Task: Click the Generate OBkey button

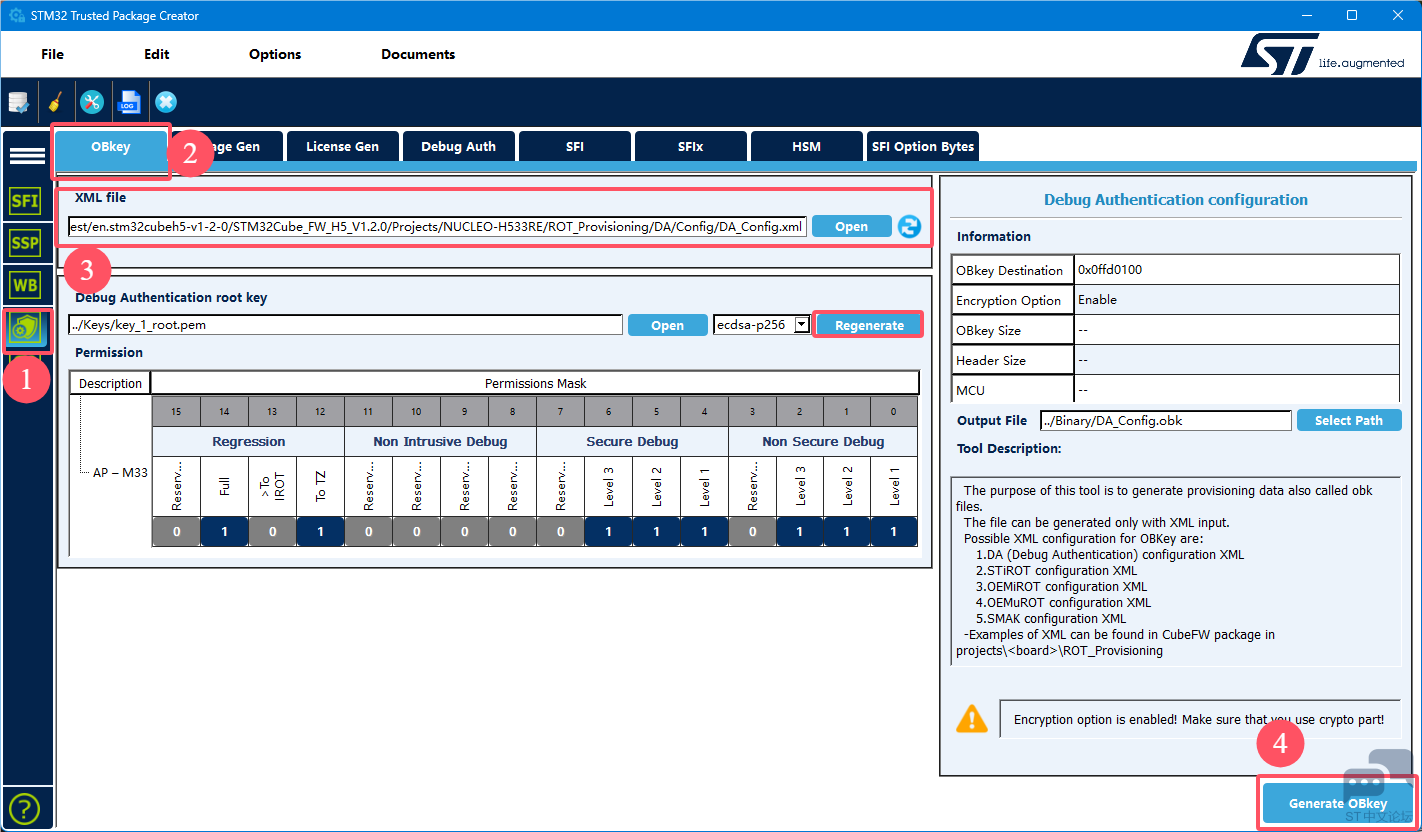Action: 1337,803
